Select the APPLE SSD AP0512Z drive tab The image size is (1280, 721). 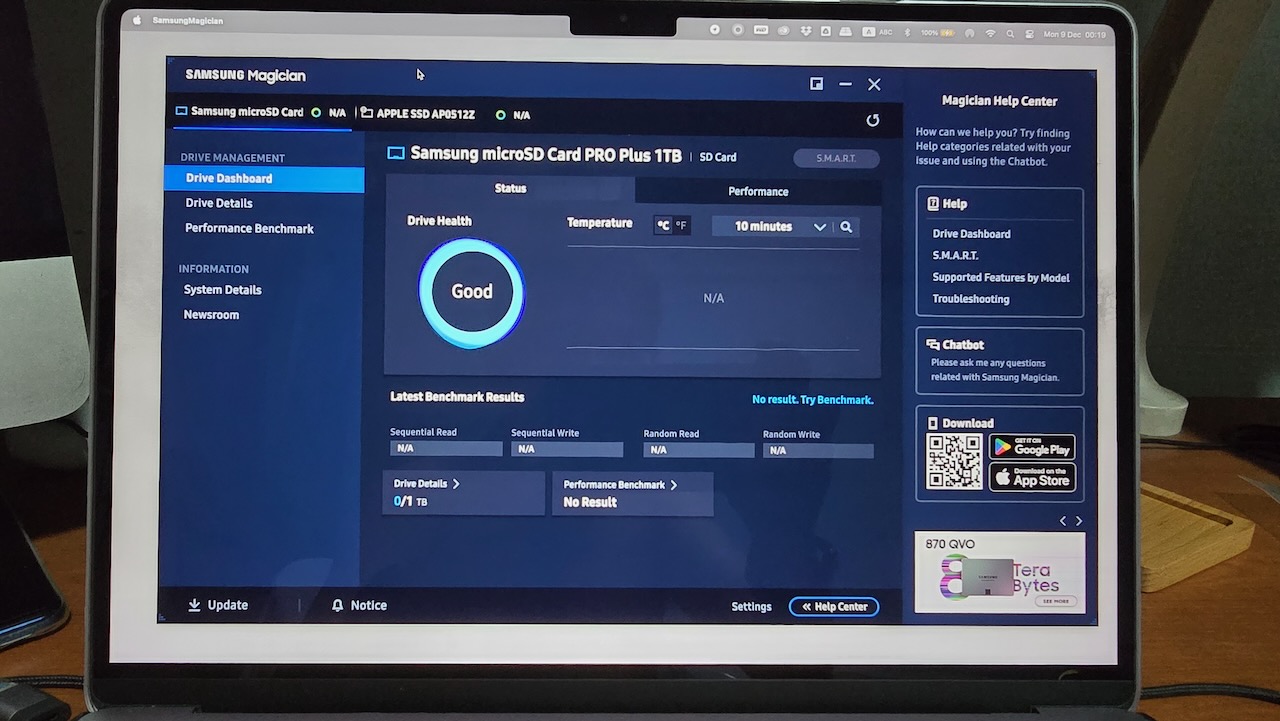pyautogui.click(x=424, y=114)
